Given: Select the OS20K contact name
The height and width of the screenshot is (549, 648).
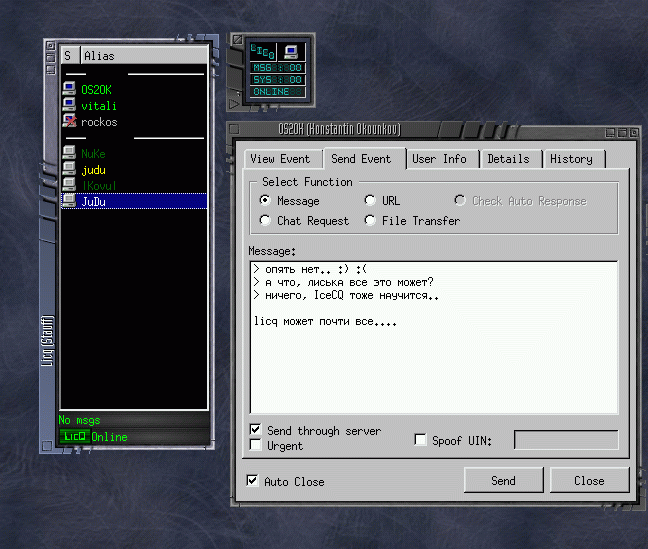Looking at the screenshot, I should [96, 90].
